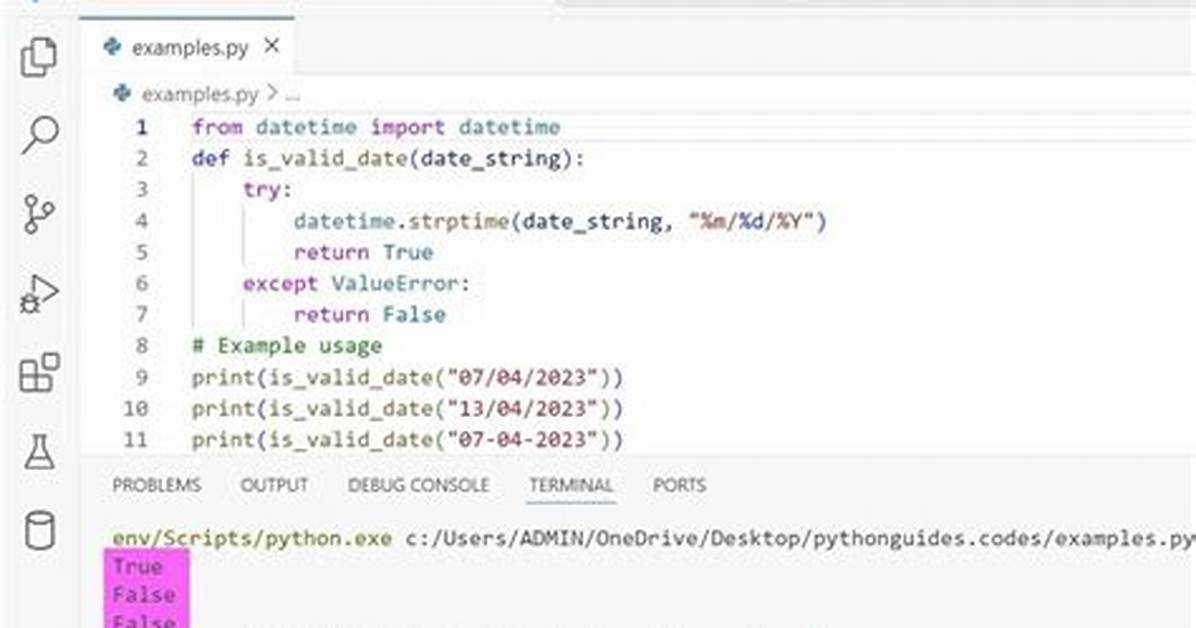Click the '# Example usage' comment
Screen dimensions: 1196x628
tap(287, 346)
